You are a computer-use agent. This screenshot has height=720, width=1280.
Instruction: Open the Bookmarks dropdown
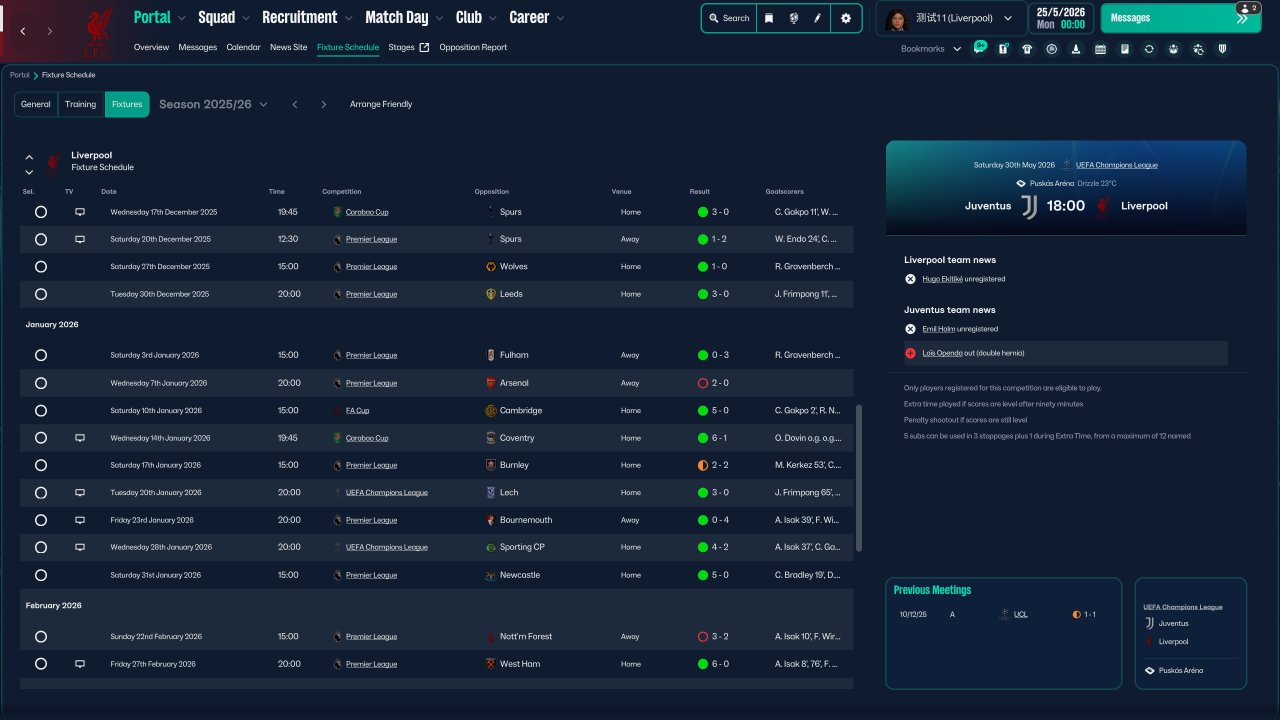pos(930,49)
